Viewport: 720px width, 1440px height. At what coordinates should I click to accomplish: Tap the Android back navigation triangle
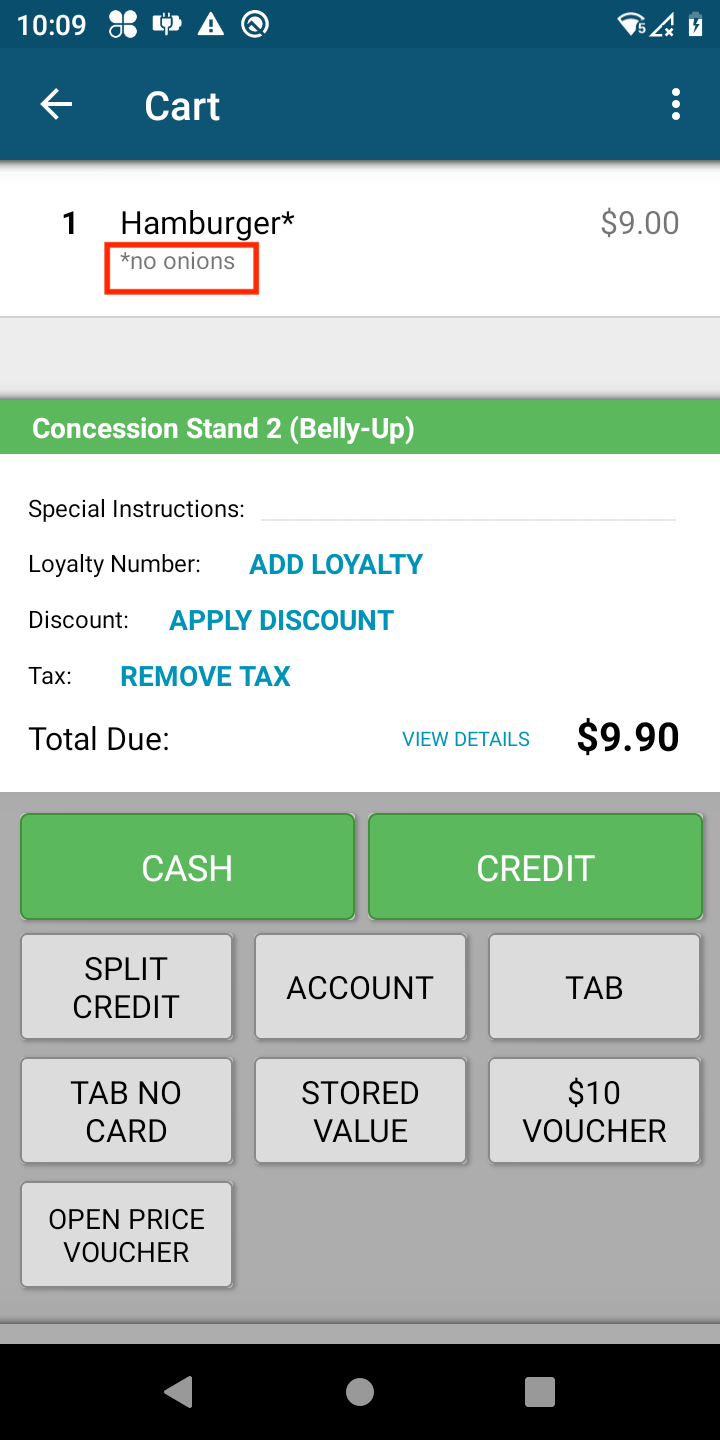point(179,1391)
